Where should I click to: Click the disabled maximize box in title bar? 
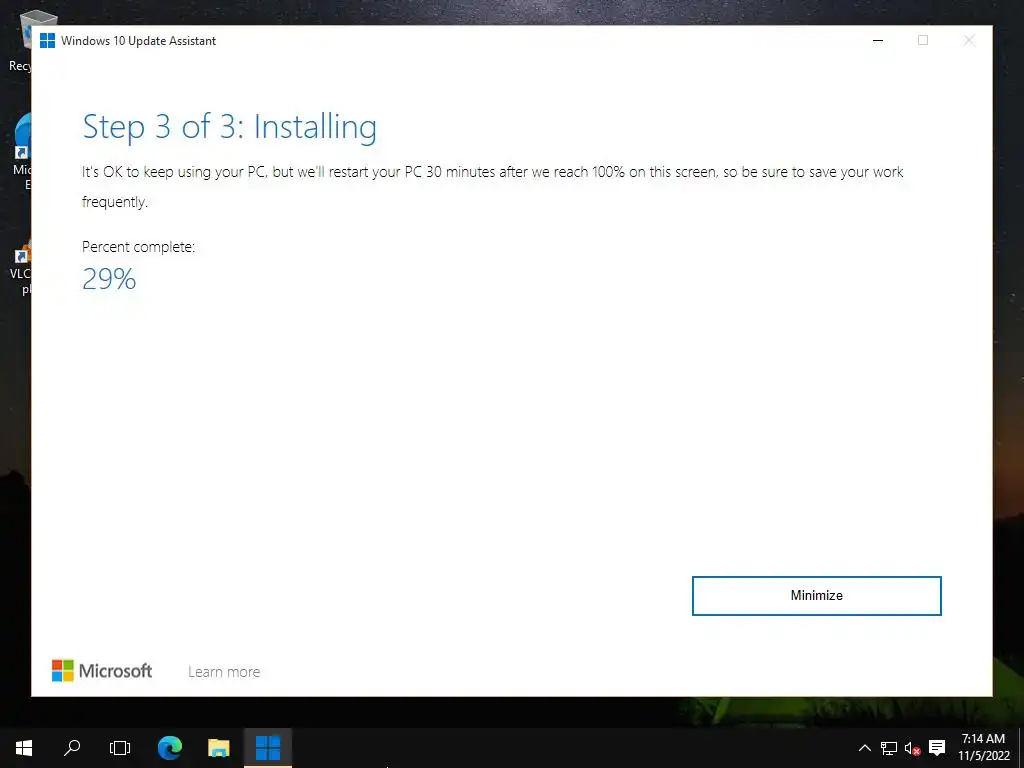click(x=923, y=40)
